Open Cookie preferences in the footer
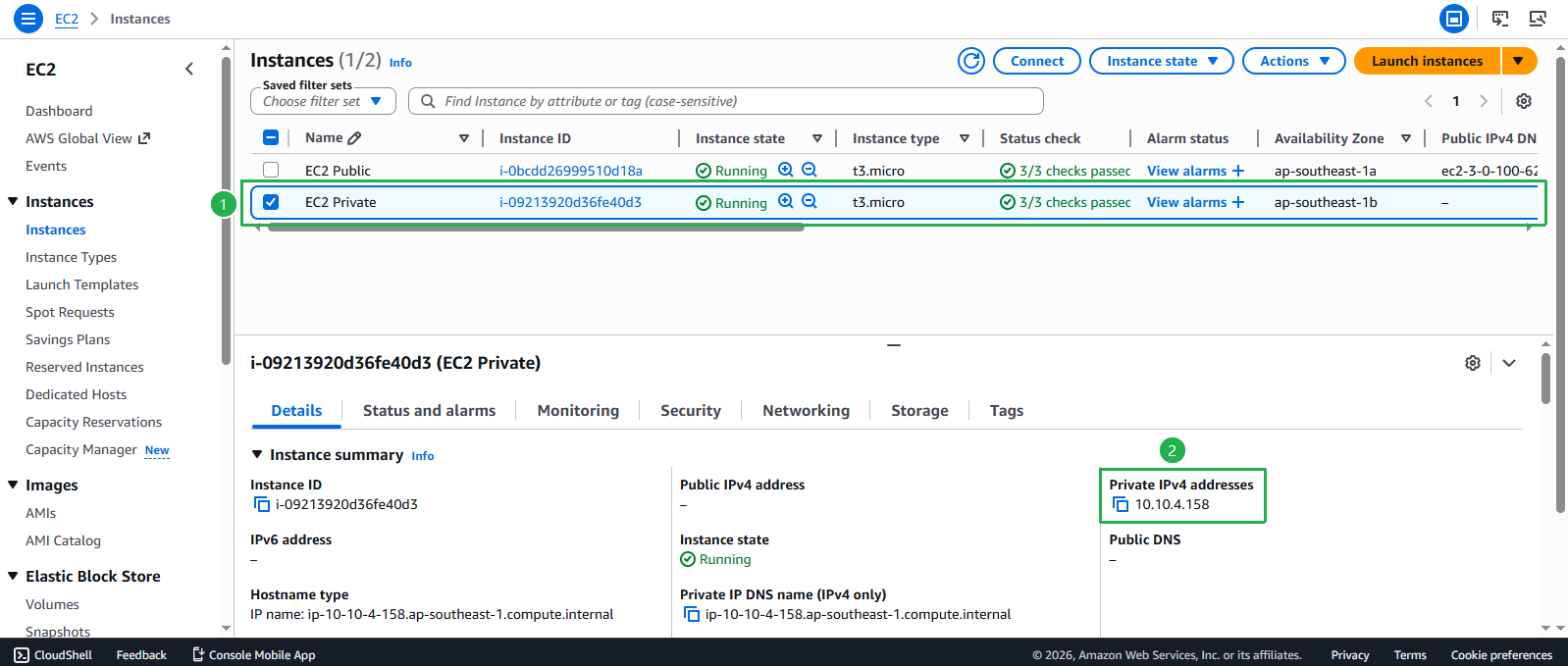The width and height of the screenshot is (1568, 666). [1501, 655]
